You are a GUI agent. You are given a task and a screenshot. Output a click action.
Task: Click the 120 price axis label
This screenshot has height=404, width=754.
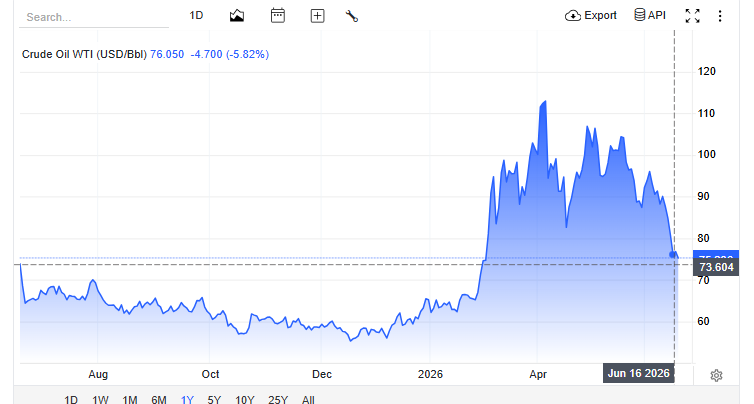[706, 72]
